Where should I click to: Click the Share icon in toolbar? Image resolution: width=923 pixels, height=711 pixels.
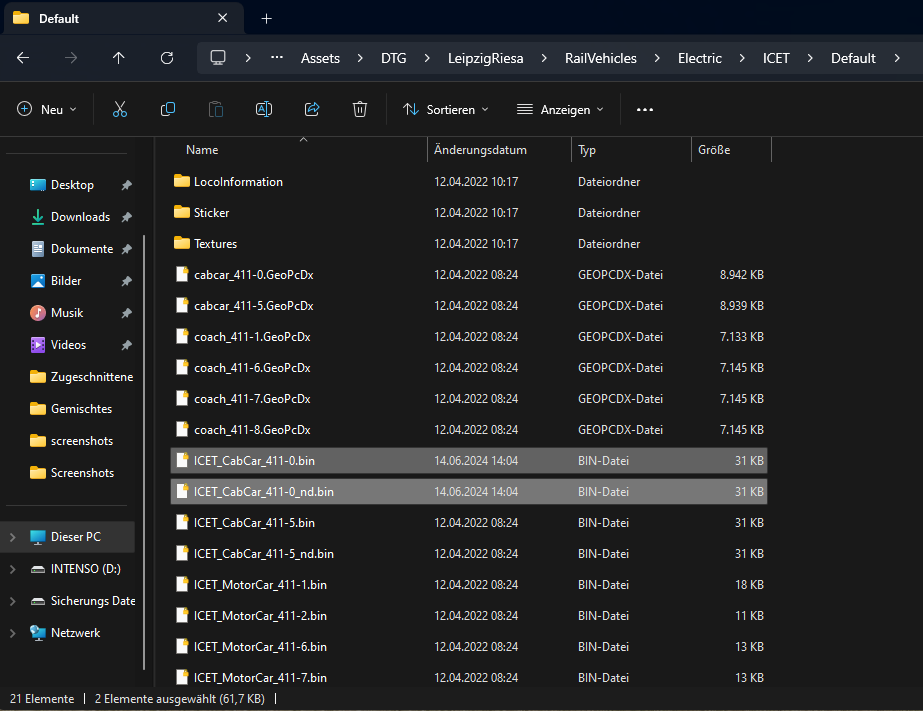click(x=312, y=109)
